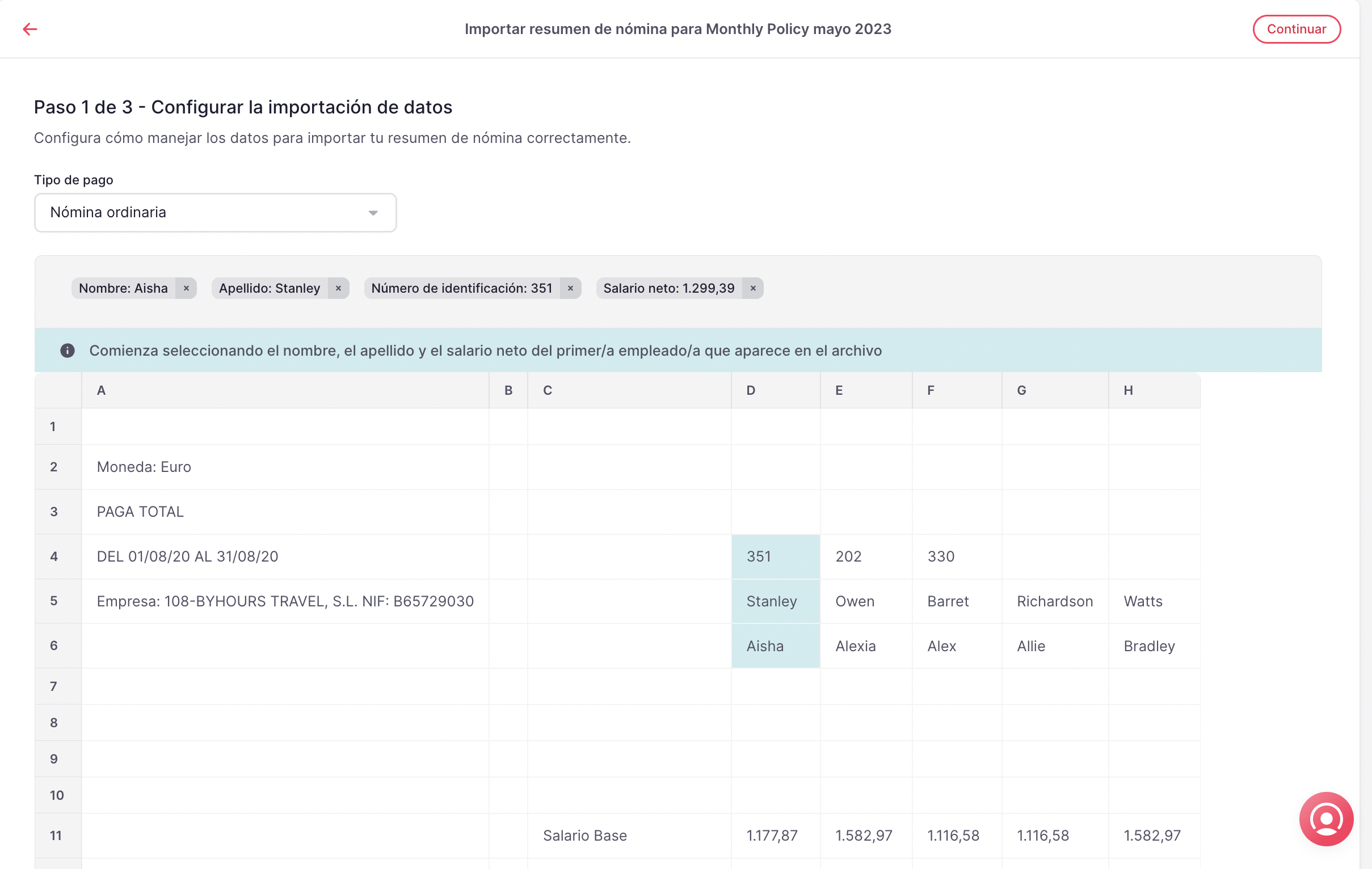
Task: Select the Aisha name cell
Action: (776, 646)
